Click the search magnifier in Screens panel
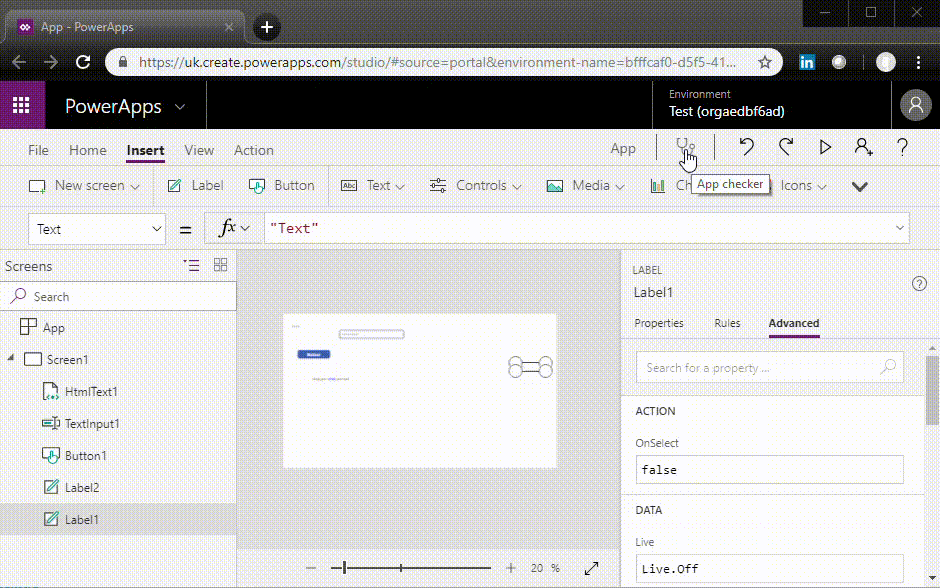Screen dimensions: 940x588 click(x=19, y=296)
